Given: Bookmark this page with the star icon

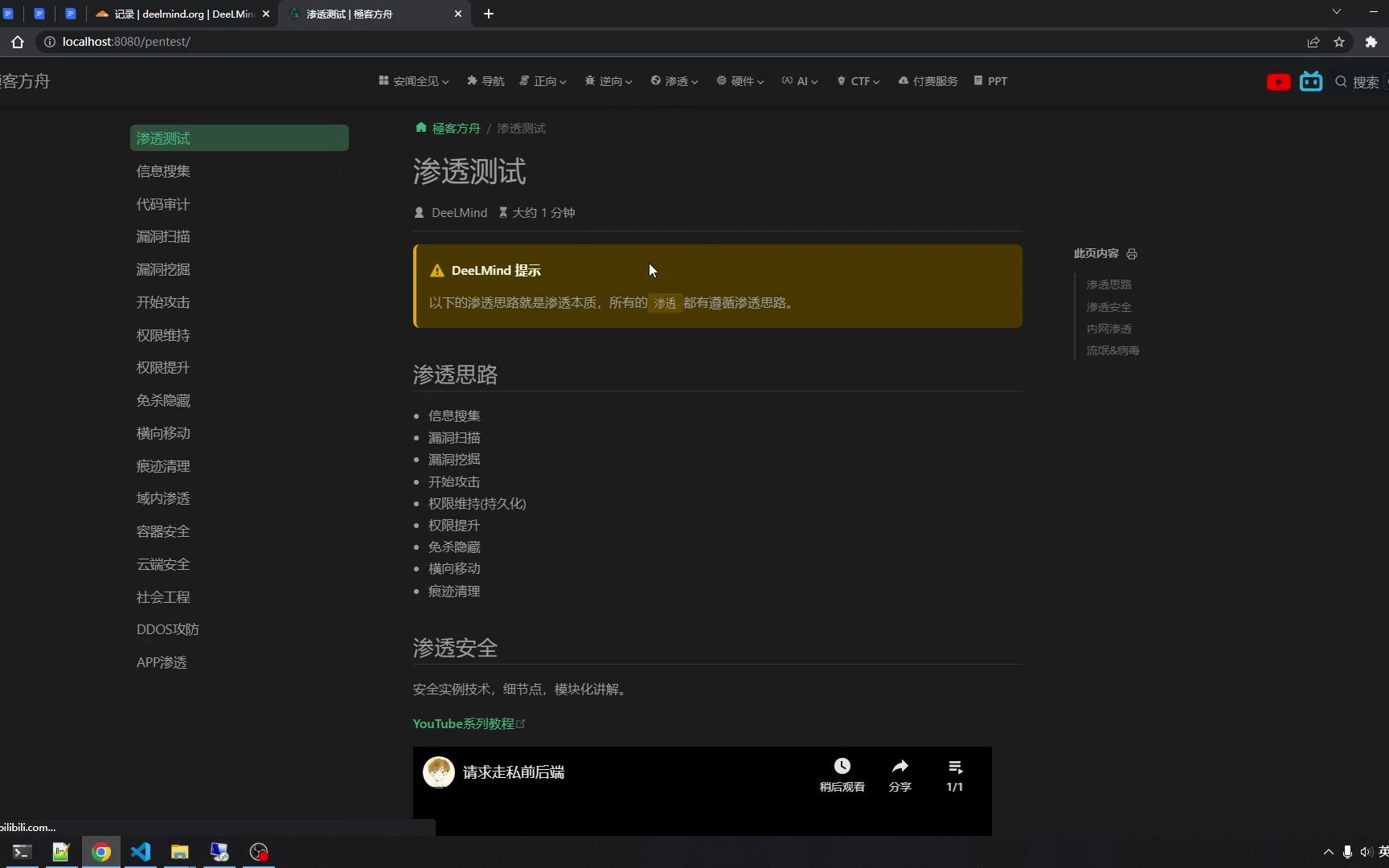Looking at the screenshot, I should 1339,42.
